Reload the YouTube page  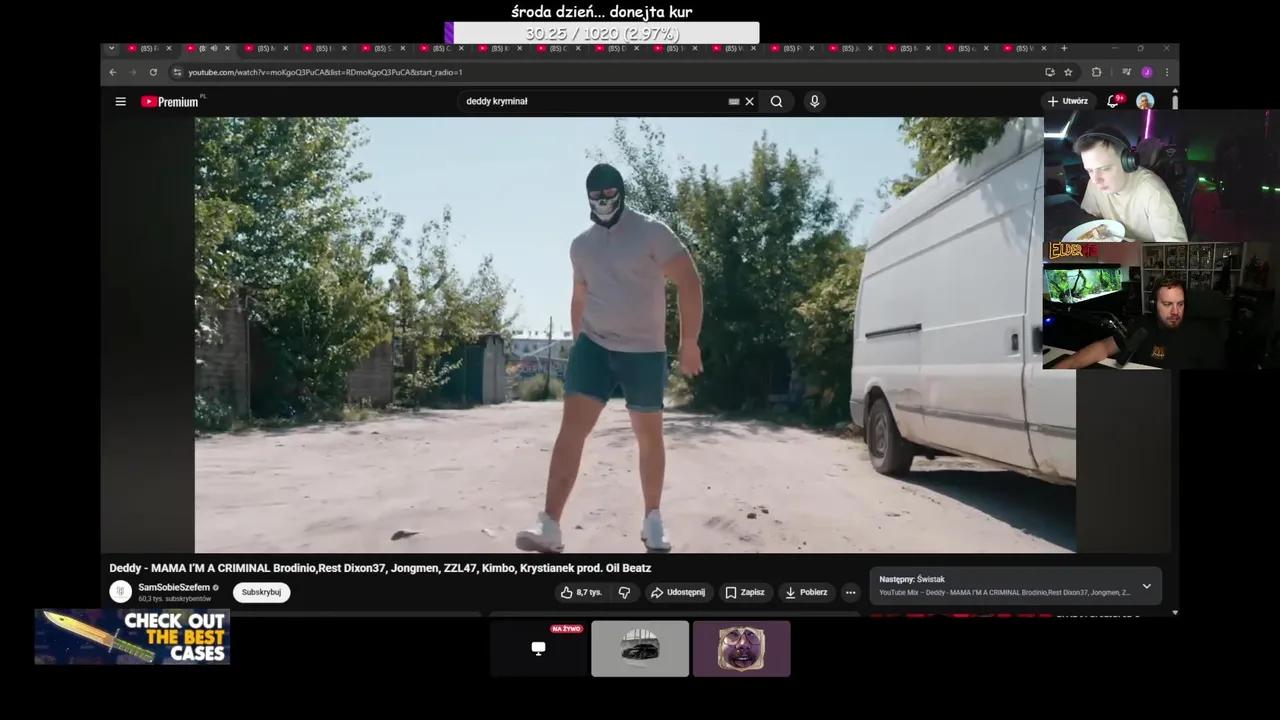(x=153, y=72)
